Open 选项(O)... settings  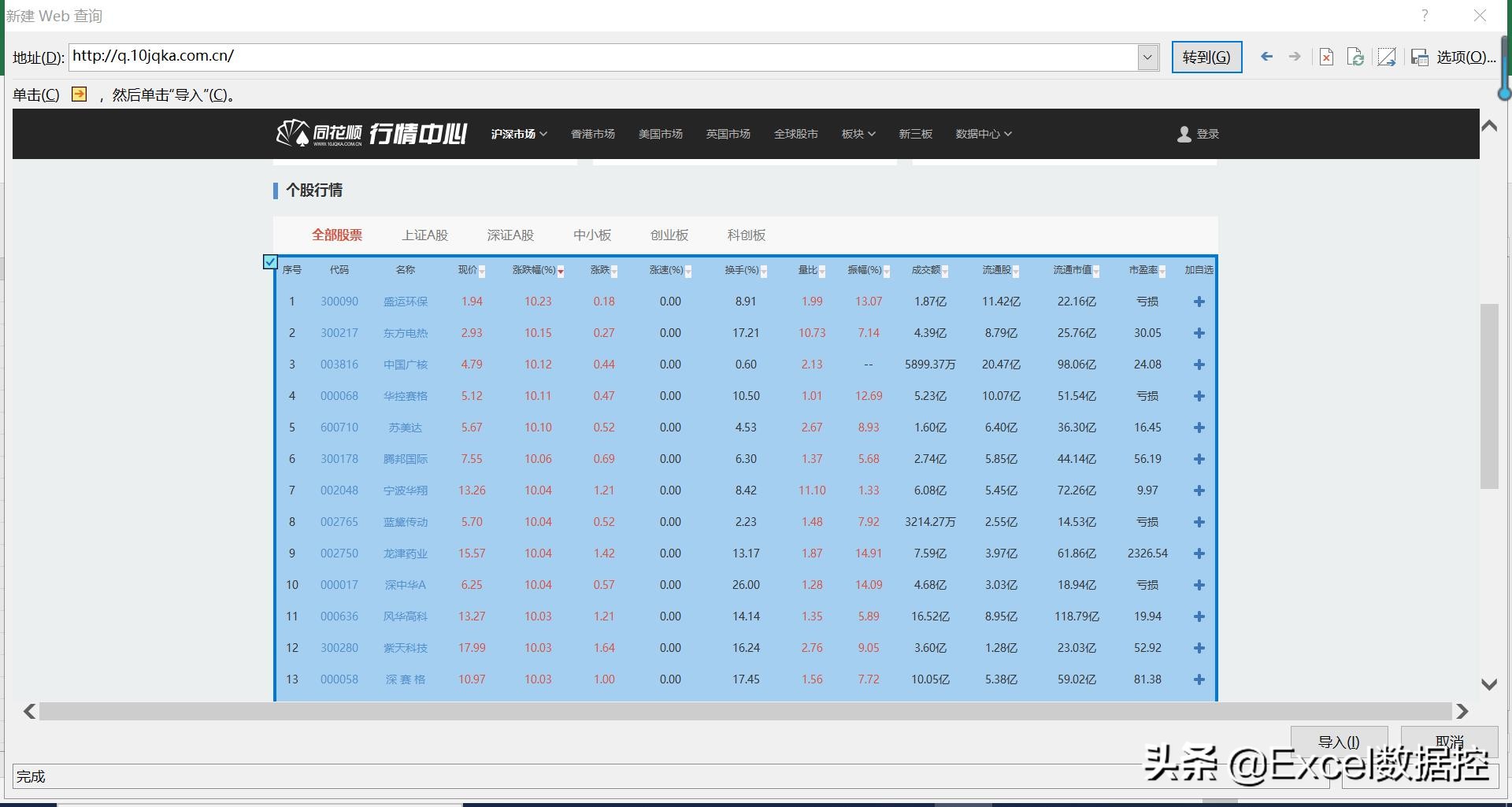(1466, 57)
